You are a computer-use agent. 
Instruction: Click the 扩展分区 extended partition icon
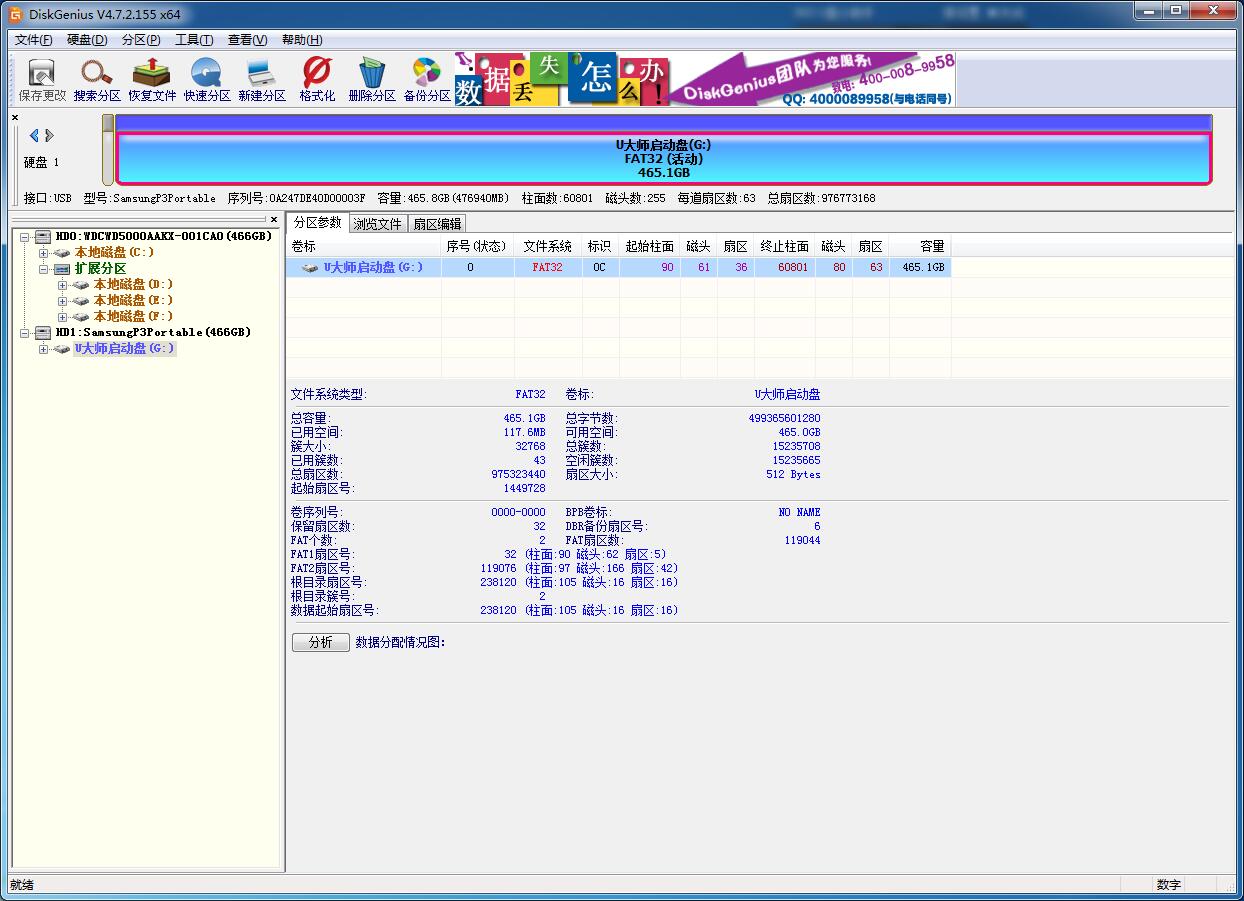pos(63,269)
